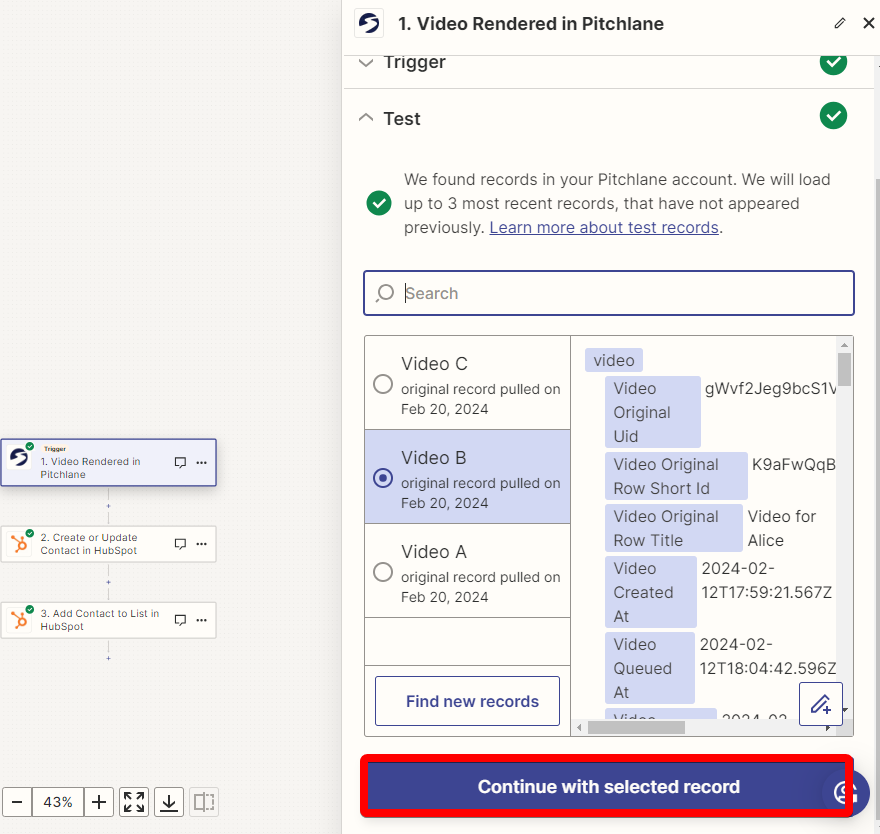The image size is (880, 834).
Task: Click the pencil icon to rename step
Action: pos(840,23)
